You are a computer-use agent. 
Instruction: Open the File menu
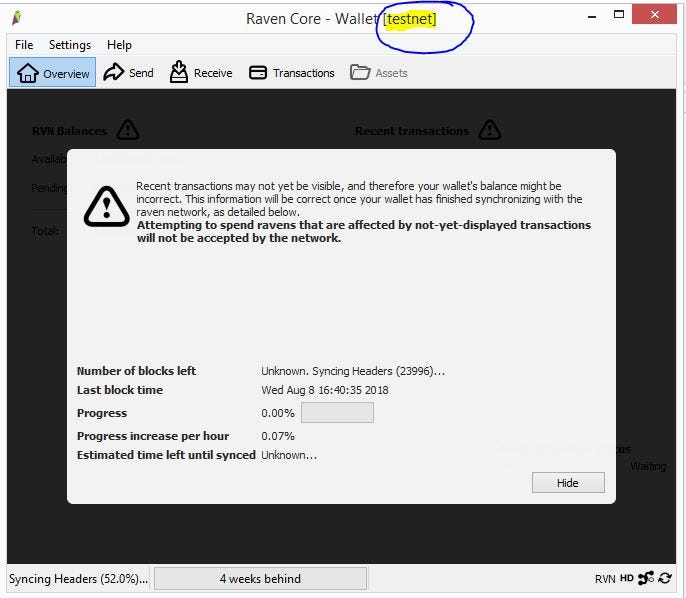(x=24, y=45)
